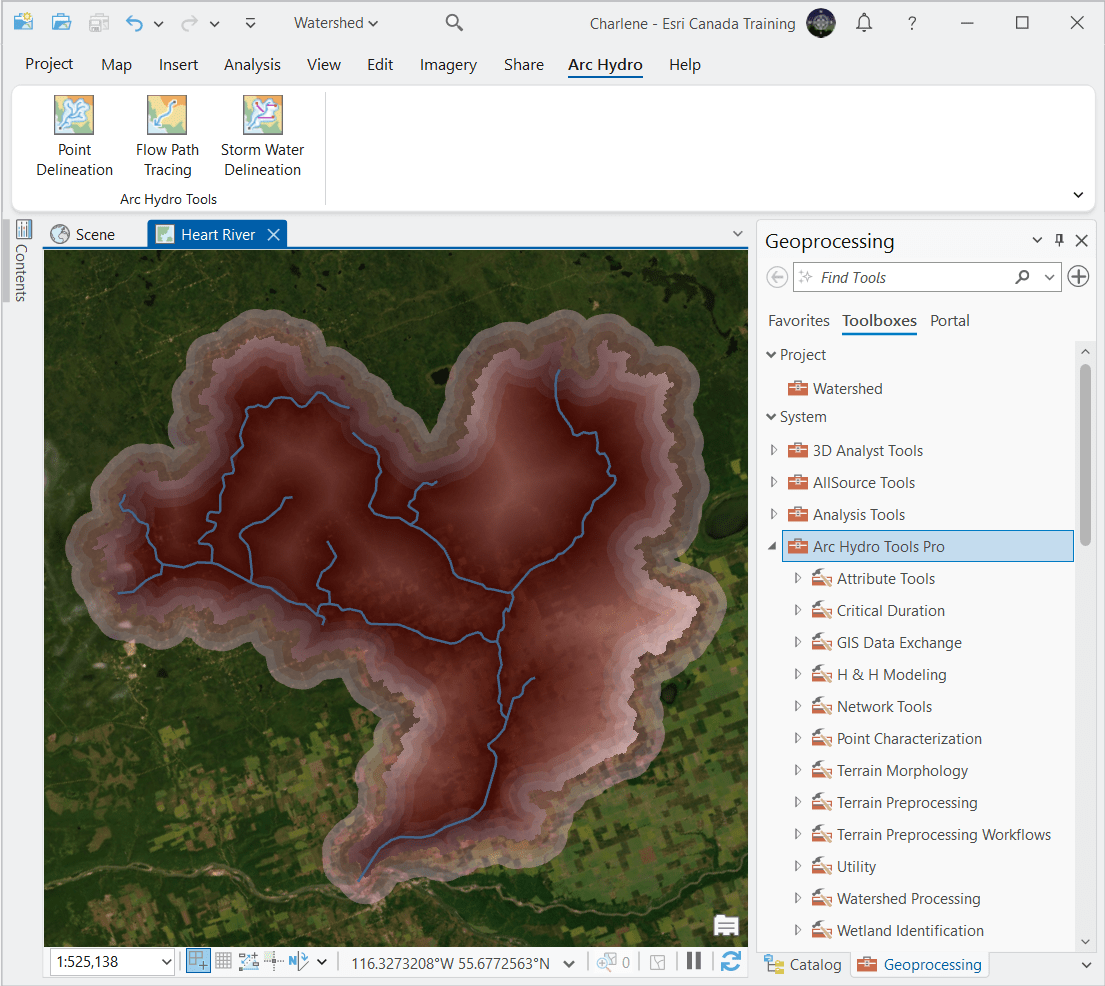Click the Redo arrow icon
Image resolution: width=1105 pixels, height=986 pixels.
[190, 23]
